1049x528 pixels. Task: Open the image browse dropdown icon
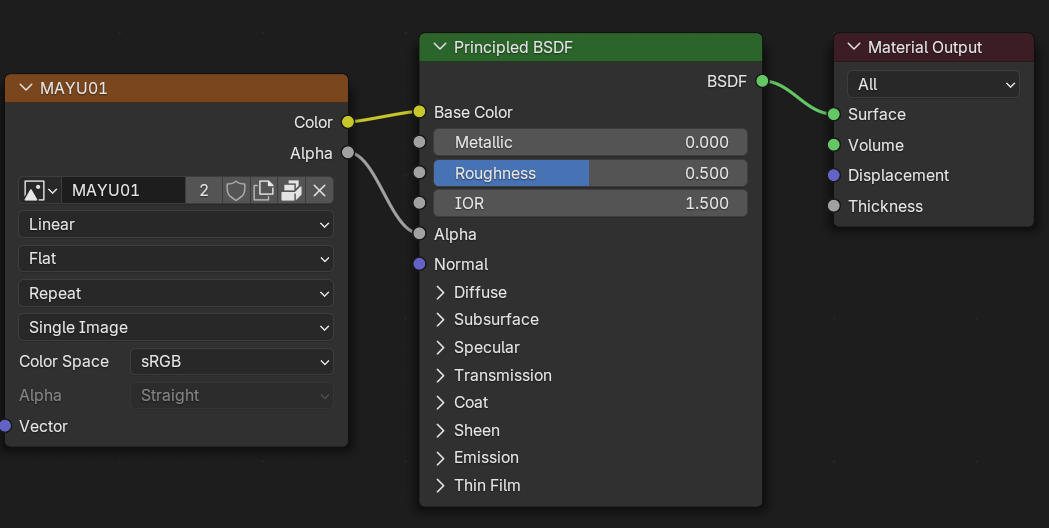click(x=40, y=190)
